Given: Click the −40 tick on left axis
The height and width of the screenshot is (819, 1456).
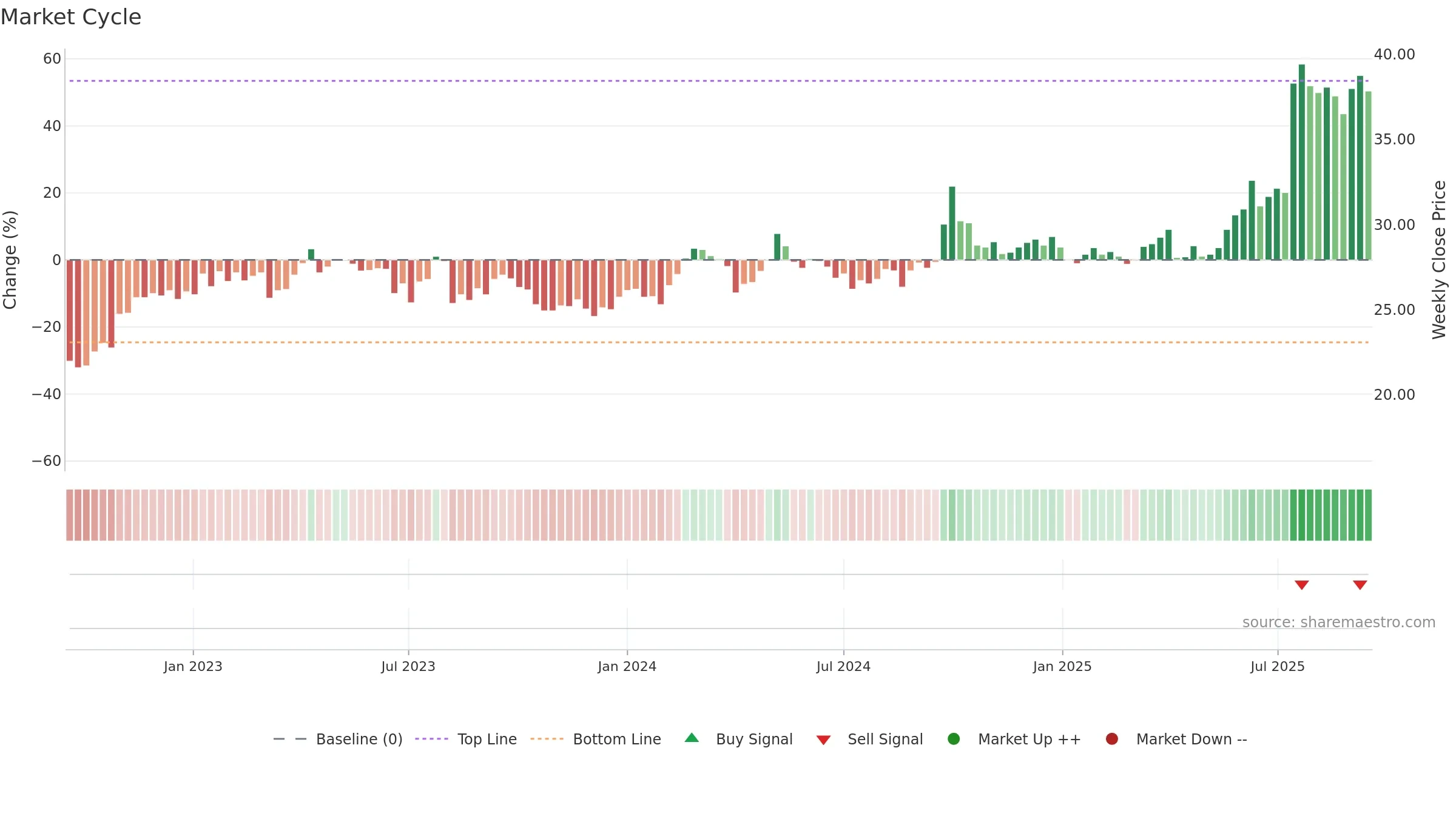Looking at the screenshot, I should point(47,394).
